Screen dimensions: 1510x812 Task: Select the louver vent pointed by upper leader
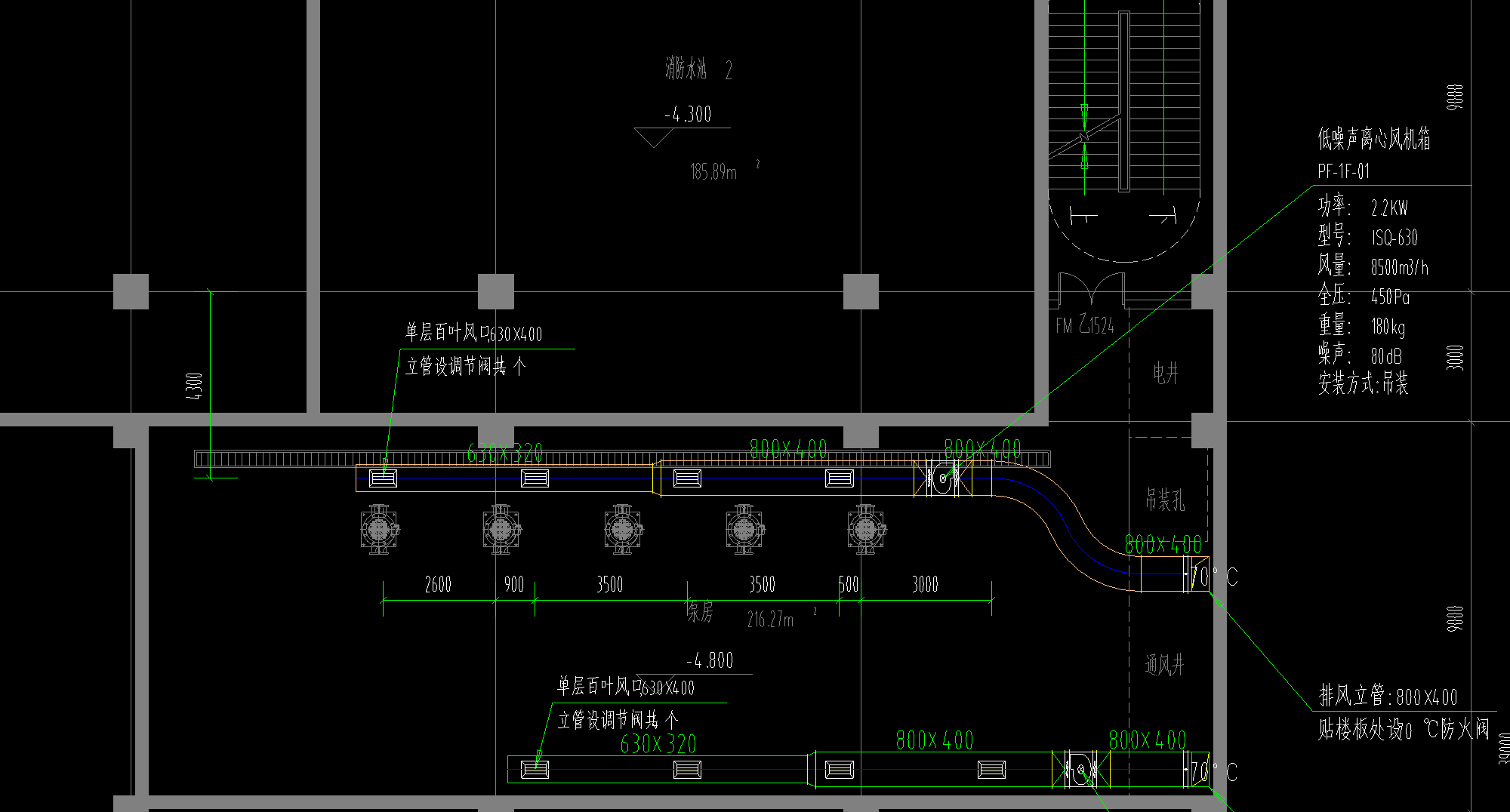383,478
